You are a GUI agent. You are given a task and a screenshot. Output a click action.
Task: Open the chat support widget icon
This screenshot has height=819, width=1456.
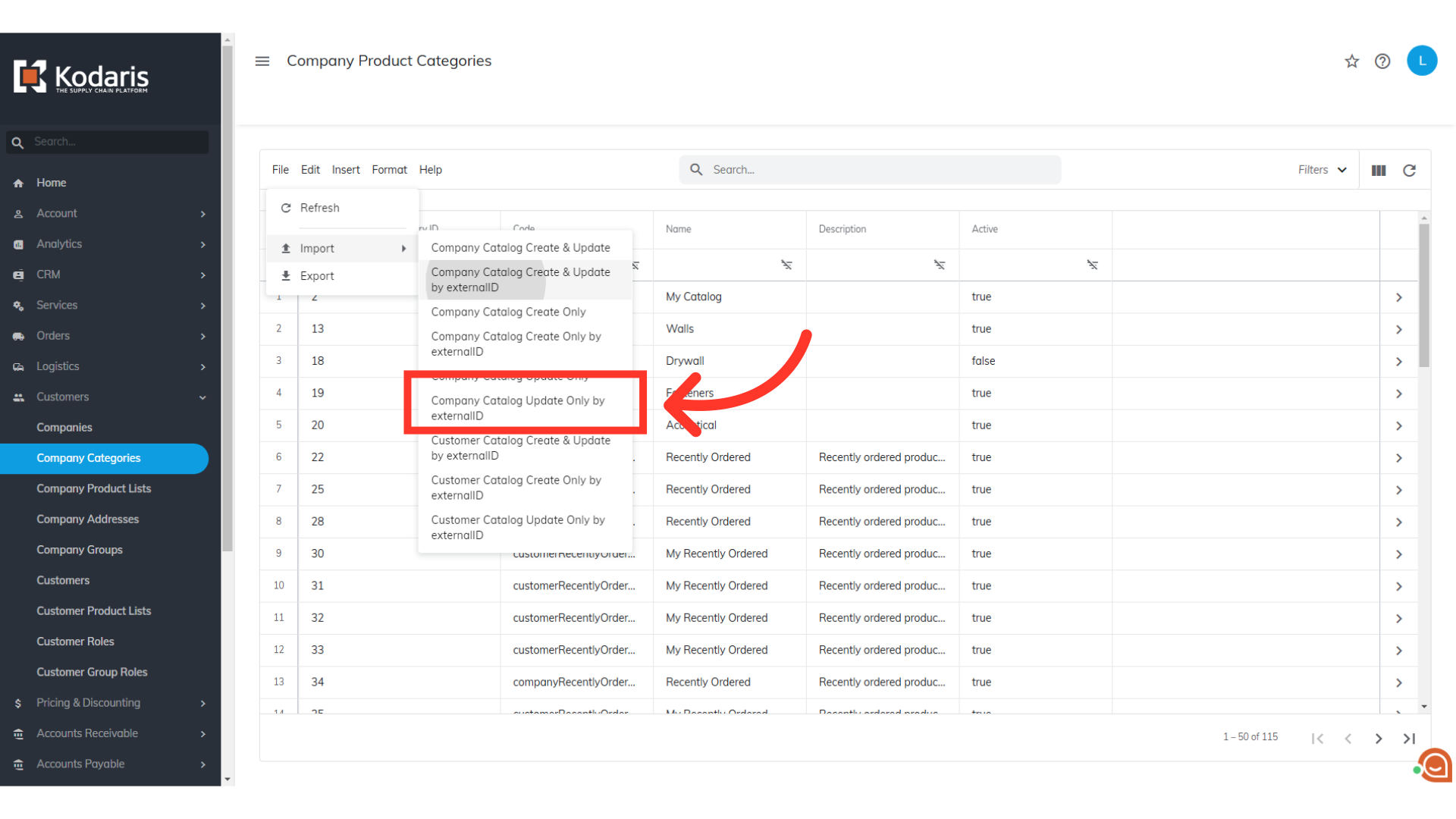[x=1435, y=766]
